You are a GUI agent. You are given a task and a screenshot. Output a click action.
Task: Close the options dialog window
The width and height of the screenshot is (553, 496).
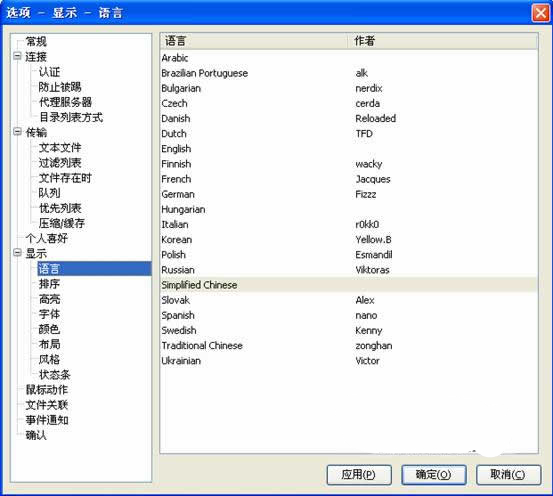(x=540, y=13)
